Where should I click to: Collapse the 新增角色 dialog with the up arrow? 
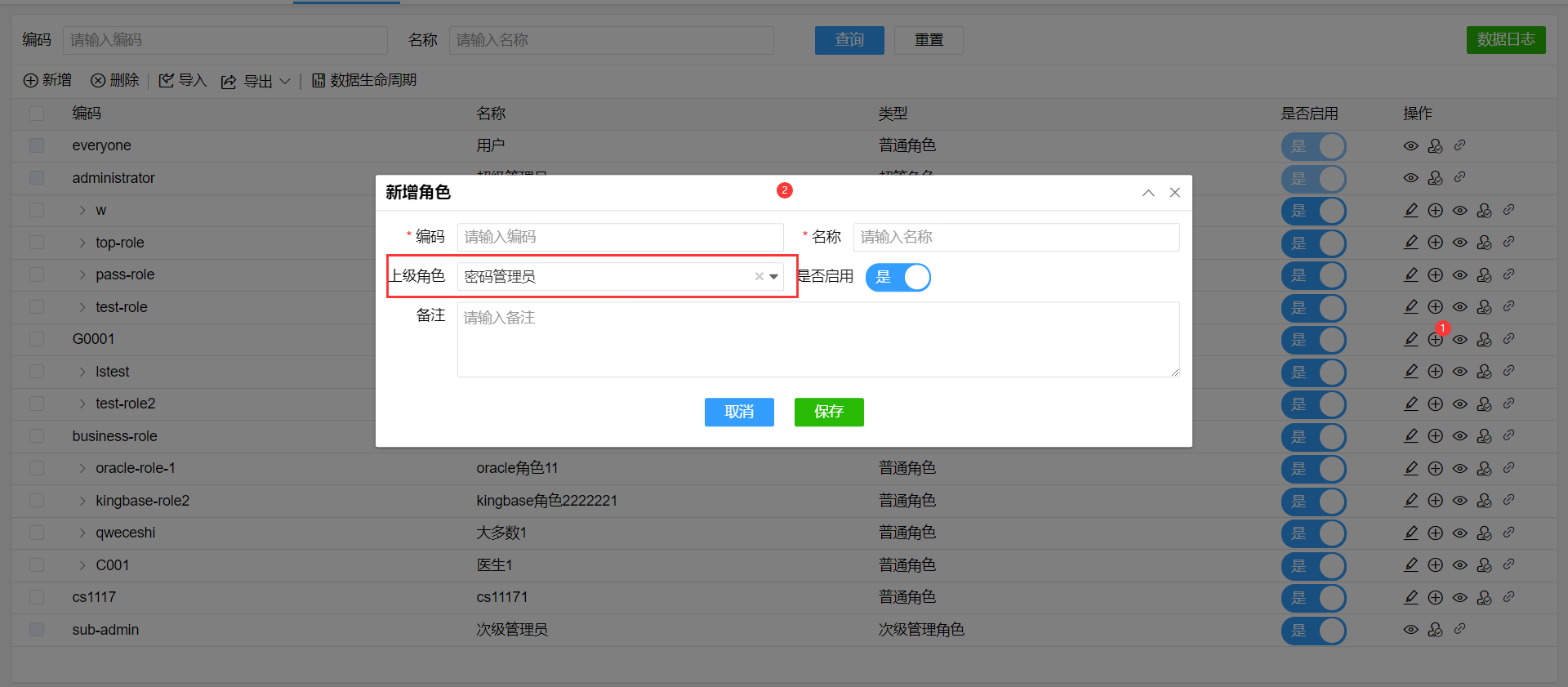1148,193
